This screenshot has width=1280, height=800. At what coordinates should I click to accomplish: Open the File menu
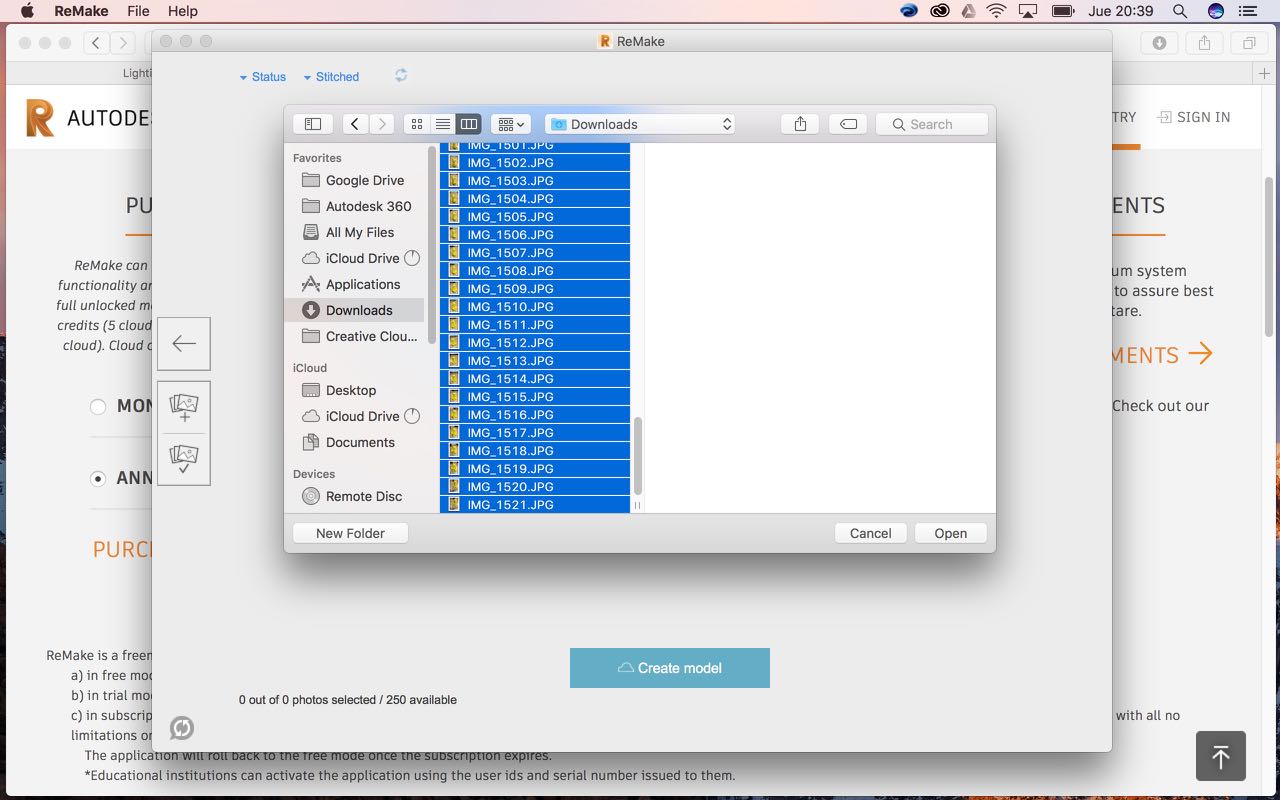coord(138,11)
